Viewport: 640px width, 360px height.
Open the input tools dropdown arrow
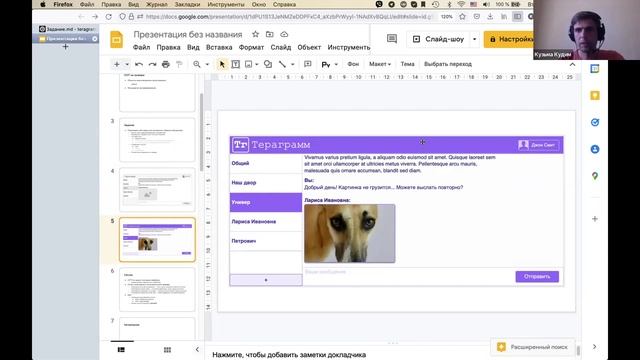click(336, 64)
